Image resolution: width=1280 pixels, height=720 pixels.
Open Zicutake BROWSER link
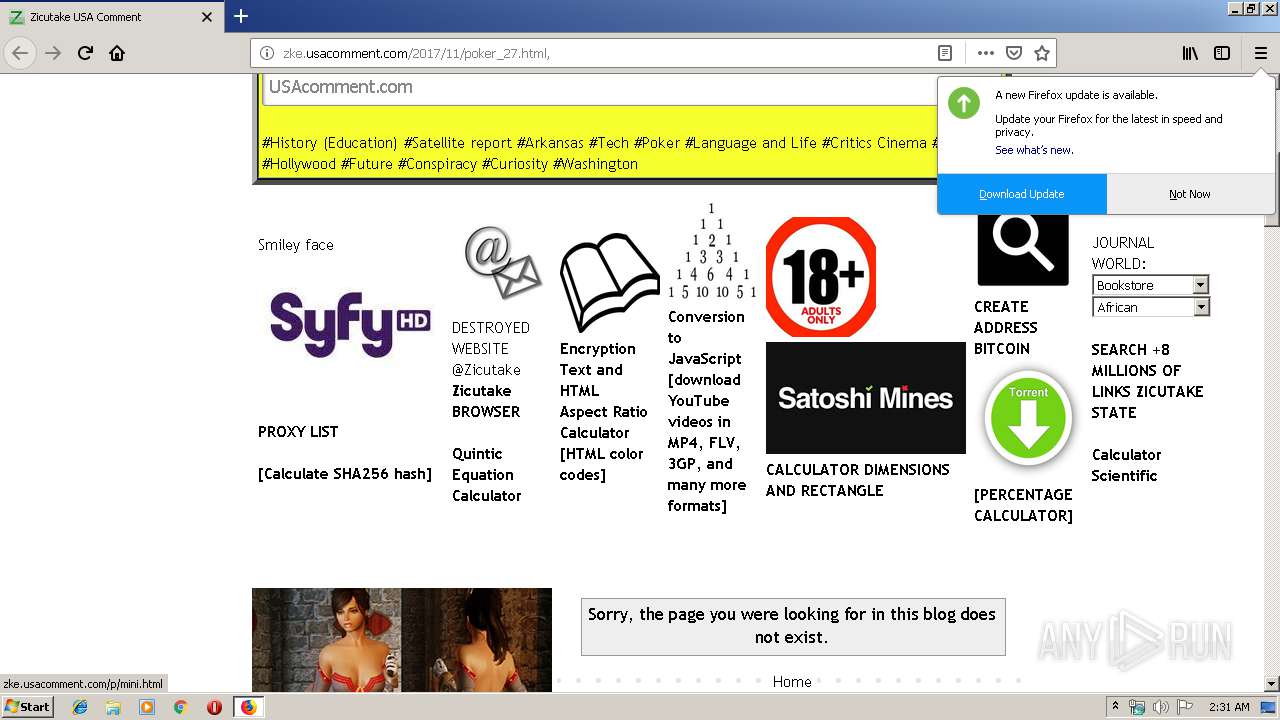point(486,401)
